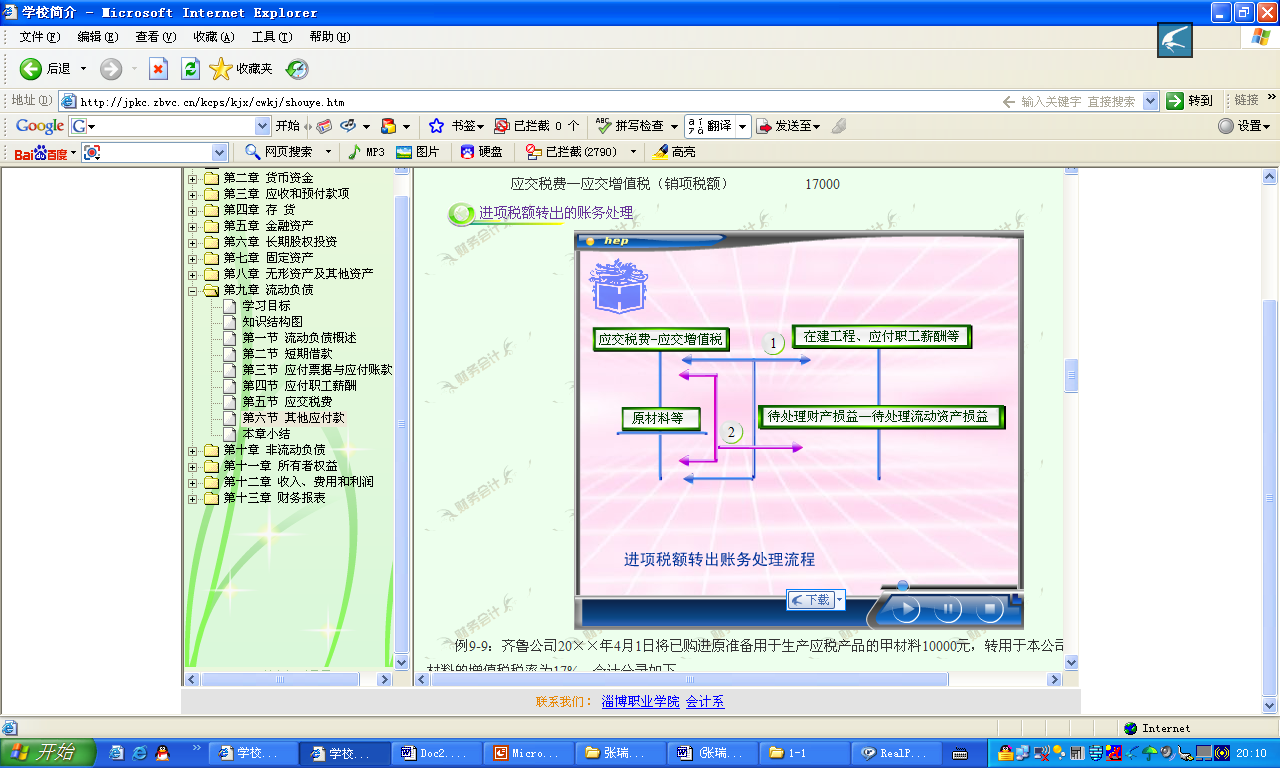Screen dimensions: 1280x768
Task: Click the MP3 music search icon
Action: pyautogui.click(x=355, y=152)
